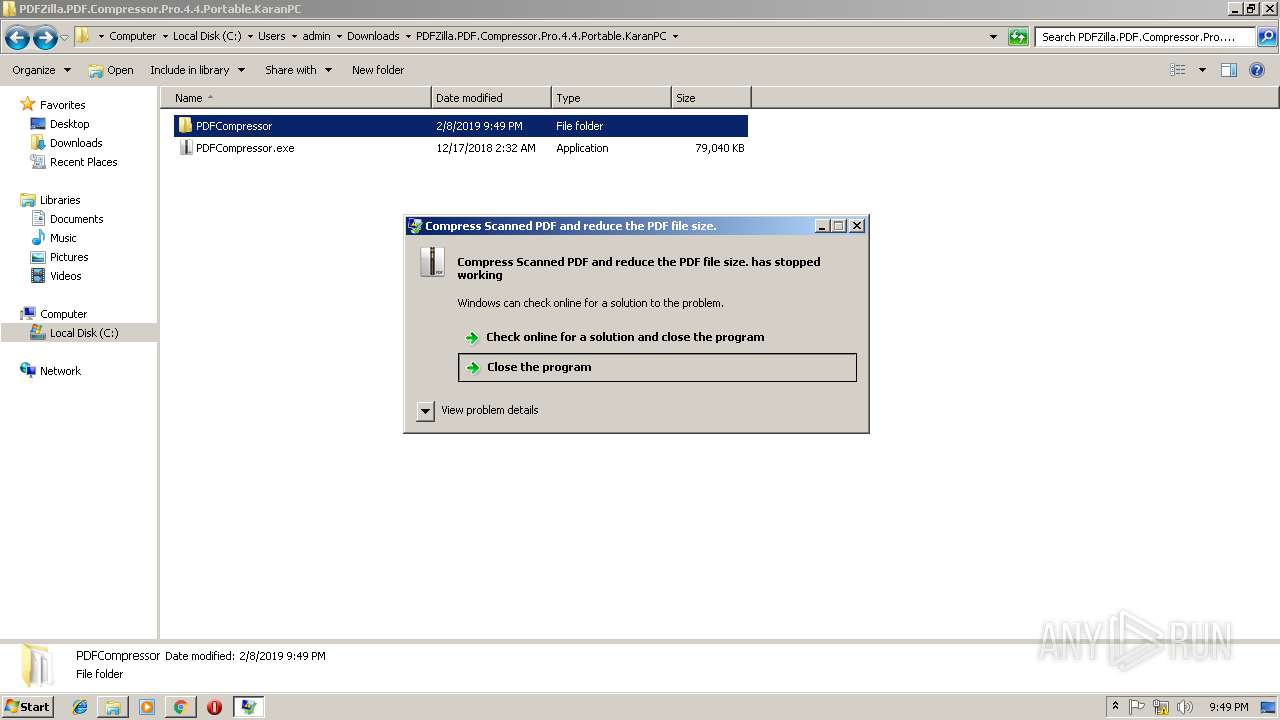
Task: Click Open in the toolbar
Action: pyautogui.click(x=110, y=70)
